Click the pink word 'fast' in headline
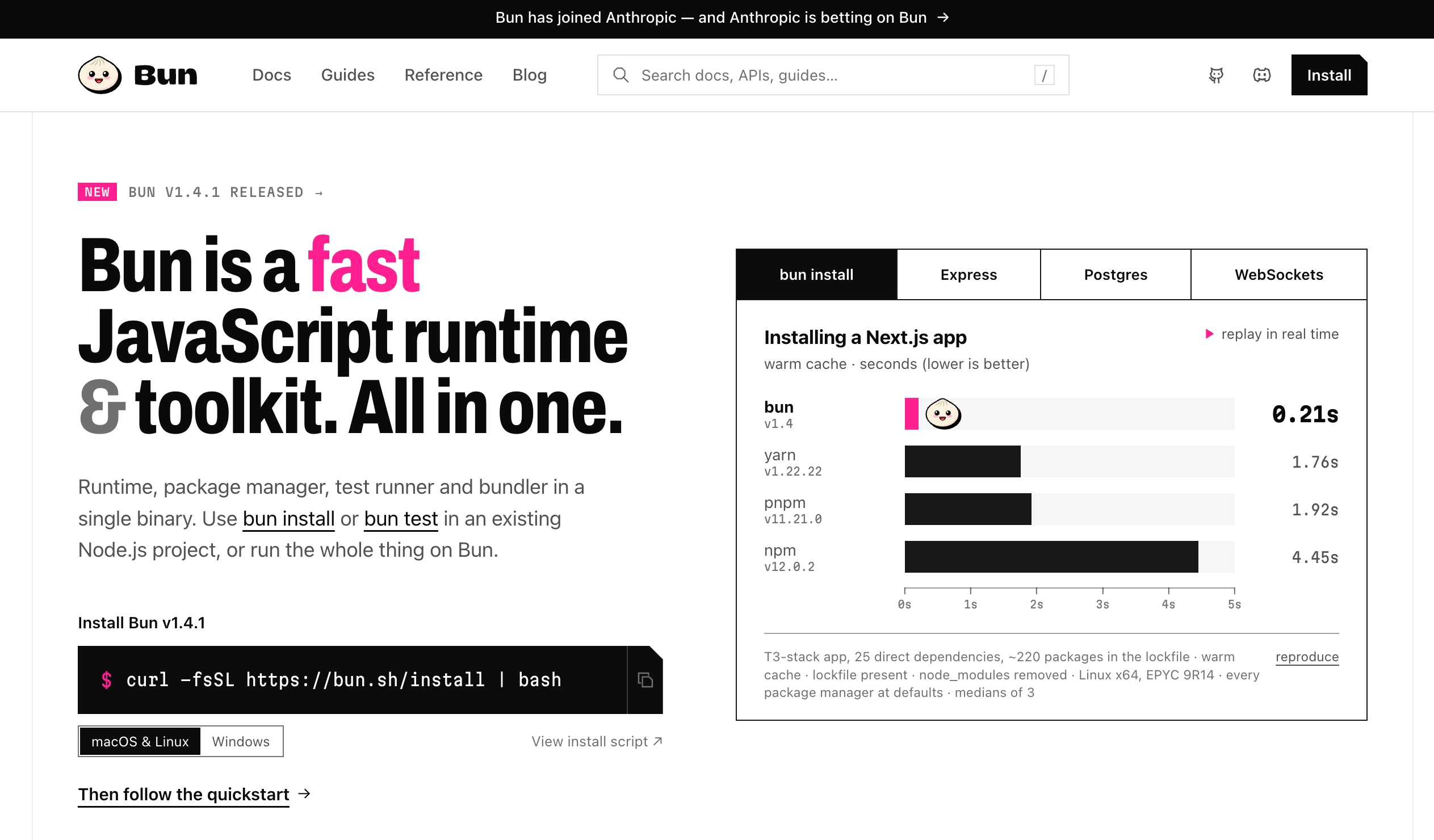 click(364, 265)
